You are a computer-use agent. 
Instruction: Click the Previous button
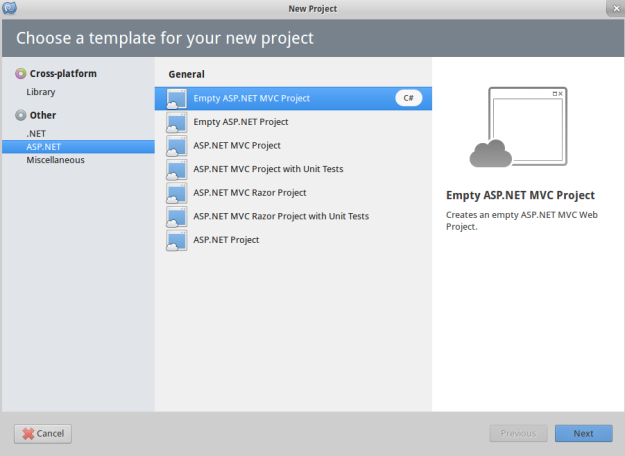click(518, 433)
